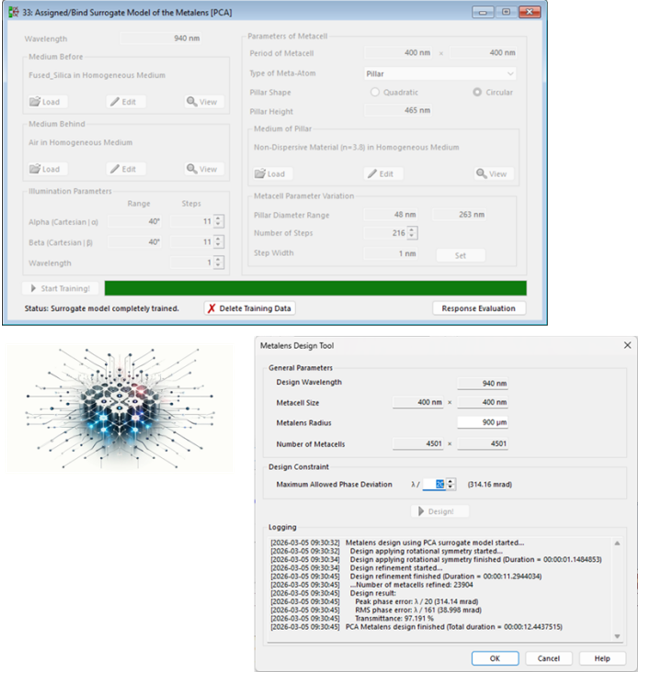Adjust the Alpha steps spinner
The width and height of the screenshot is (648, 679).
(220, 220)
